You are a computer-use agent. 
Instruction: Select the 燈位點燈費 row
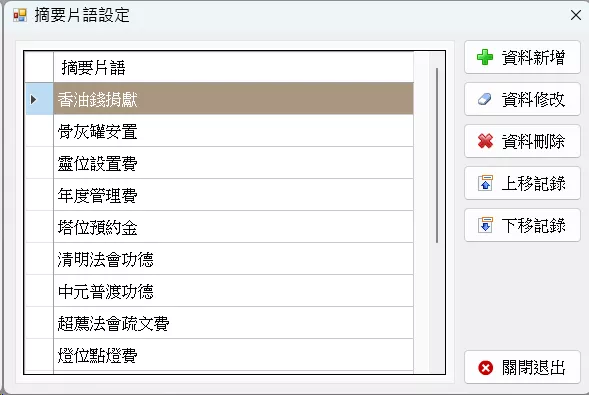233,355
